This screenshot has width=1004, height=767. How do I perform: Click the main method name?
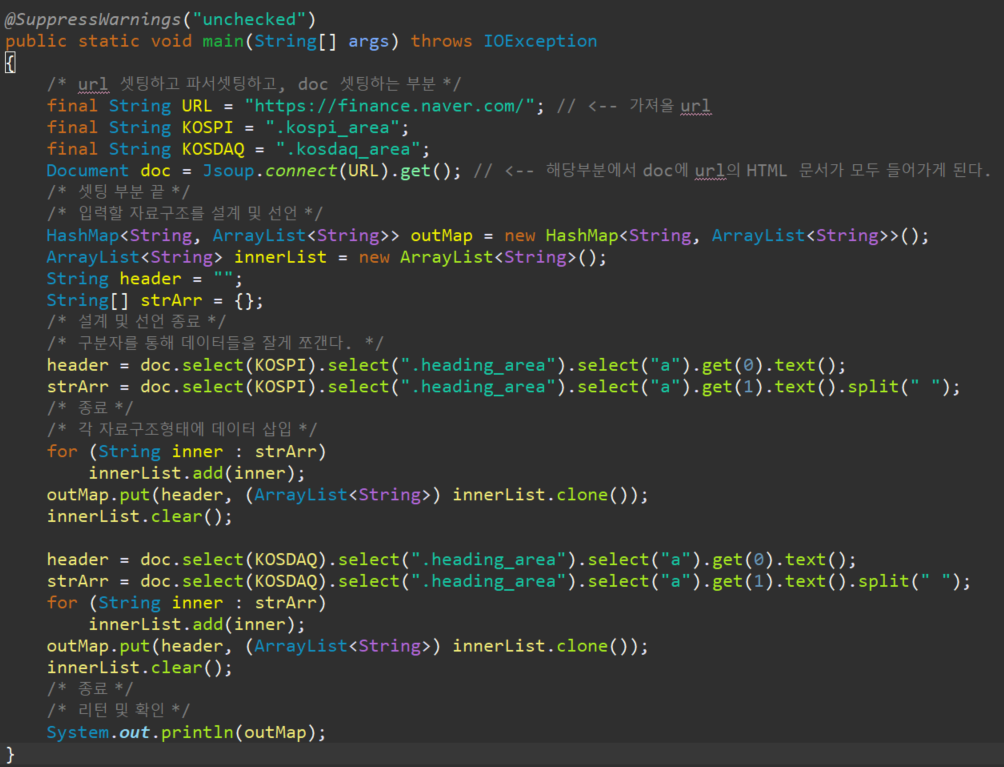point(223,41)
